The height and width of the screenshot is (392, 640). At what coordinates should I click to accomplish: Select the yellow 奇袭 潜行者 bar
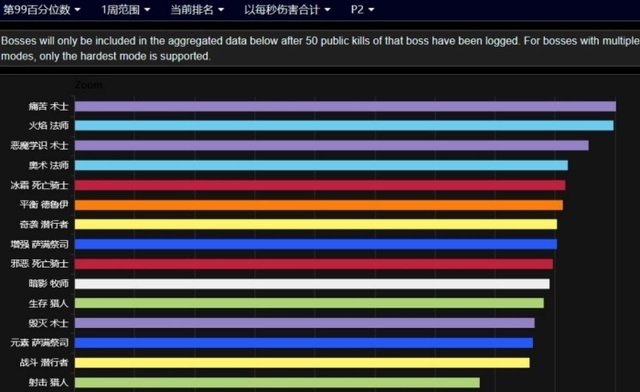[x=316, y=224]
